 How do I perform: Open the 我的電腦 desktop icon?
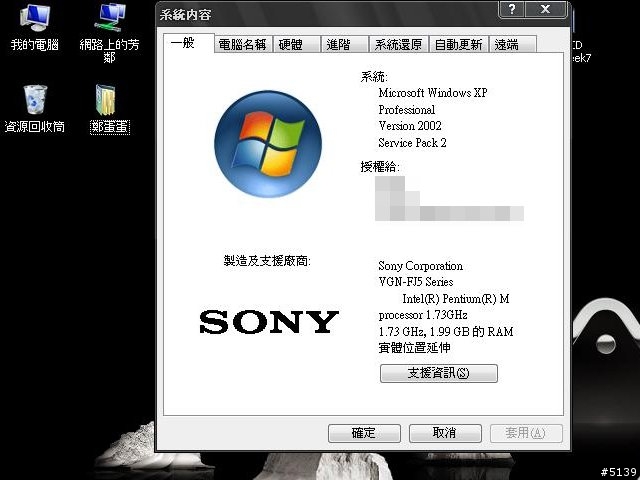(35, 27)
